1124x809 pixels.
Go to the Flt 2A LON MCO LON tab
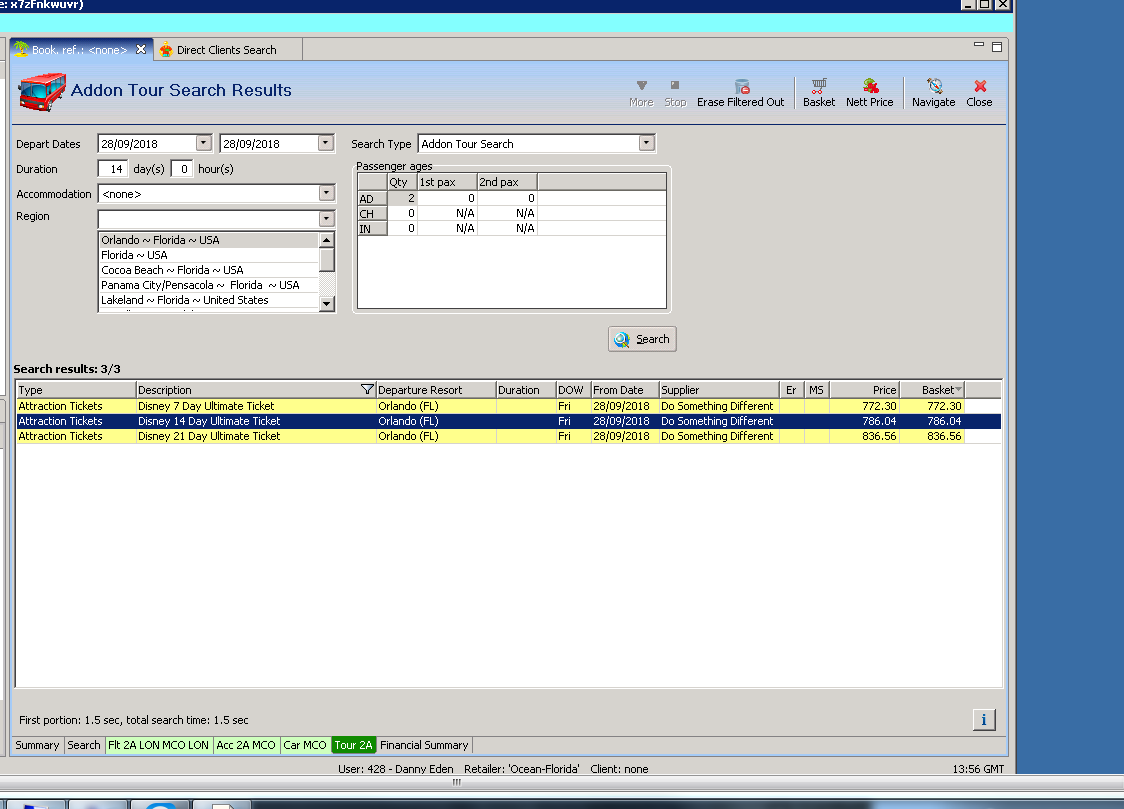(x=158, y=745)
